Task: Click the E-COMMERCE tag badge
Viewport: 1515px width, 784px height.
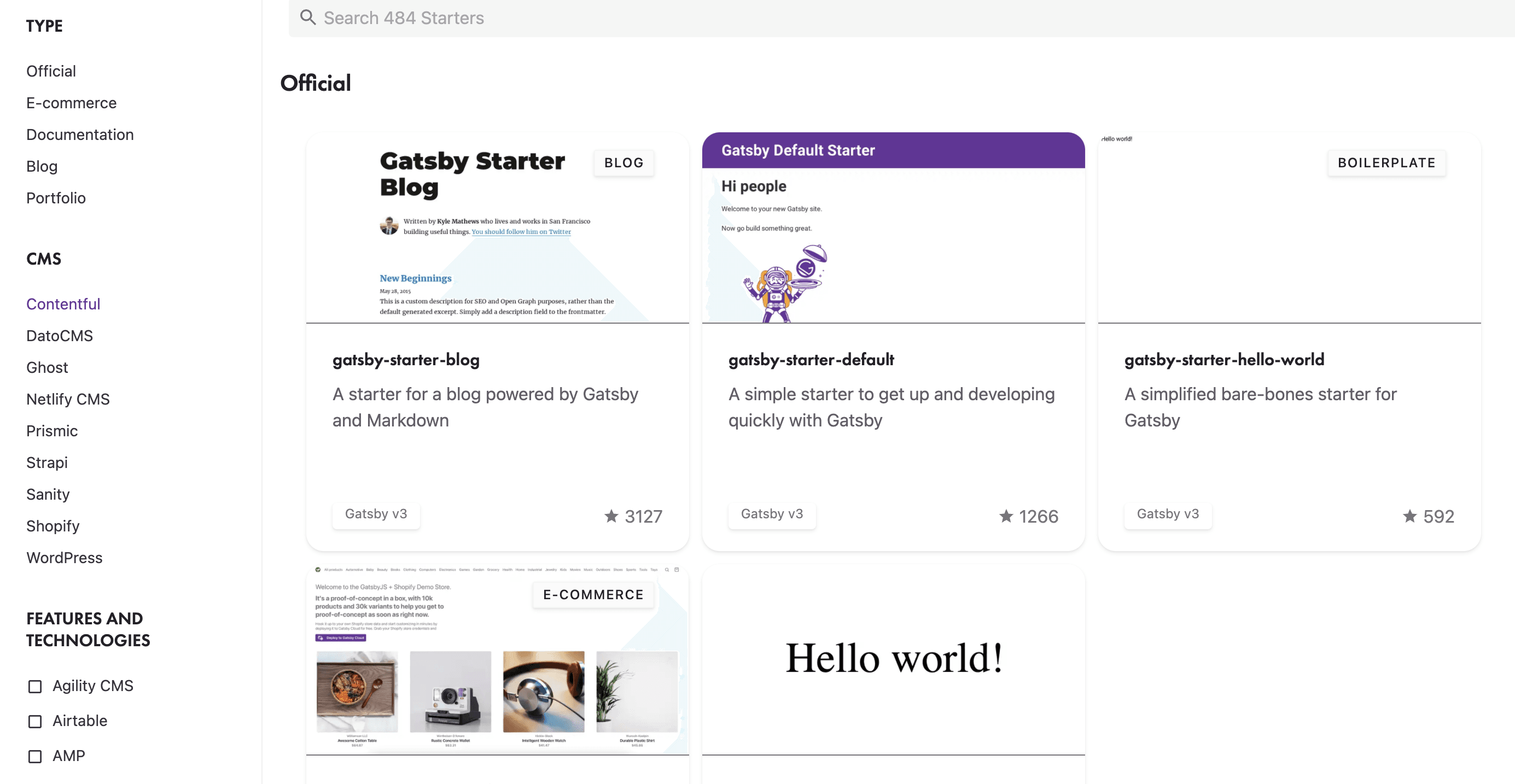Action: point(593,595)
